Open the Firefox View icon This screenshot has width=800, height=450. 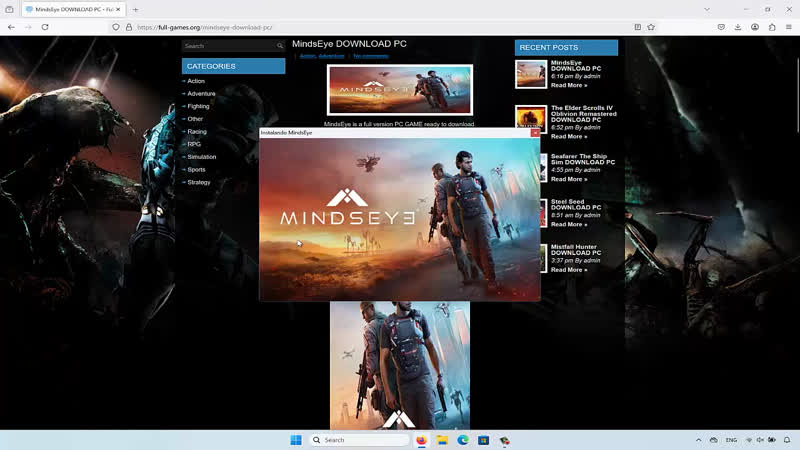pyautogui.click(x=9, y=9)
